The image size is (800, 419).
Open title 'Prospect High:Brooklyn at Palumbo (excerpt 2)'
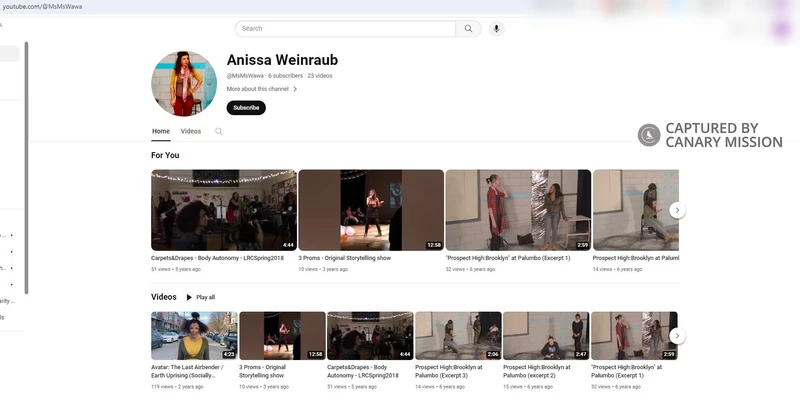[x=537, y=371]
